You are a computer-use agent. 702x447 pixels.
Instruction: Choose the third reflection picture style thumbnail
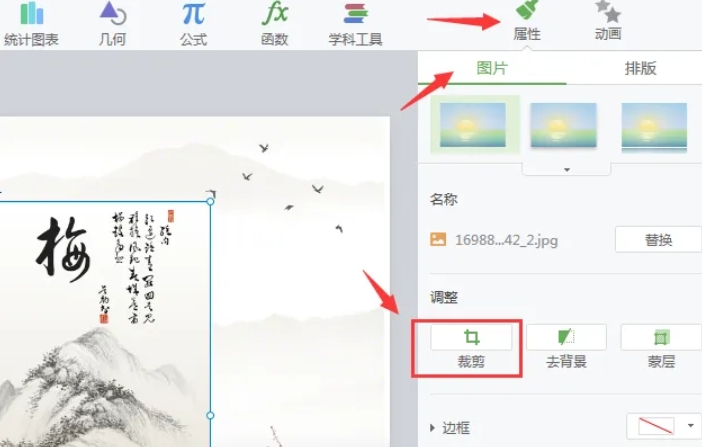tap(654, 127)
